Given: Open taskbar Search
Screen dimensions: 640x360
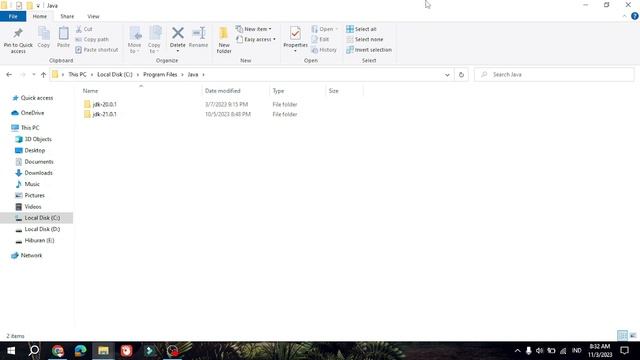Looking at the screenshot, I should click(34, 351).
